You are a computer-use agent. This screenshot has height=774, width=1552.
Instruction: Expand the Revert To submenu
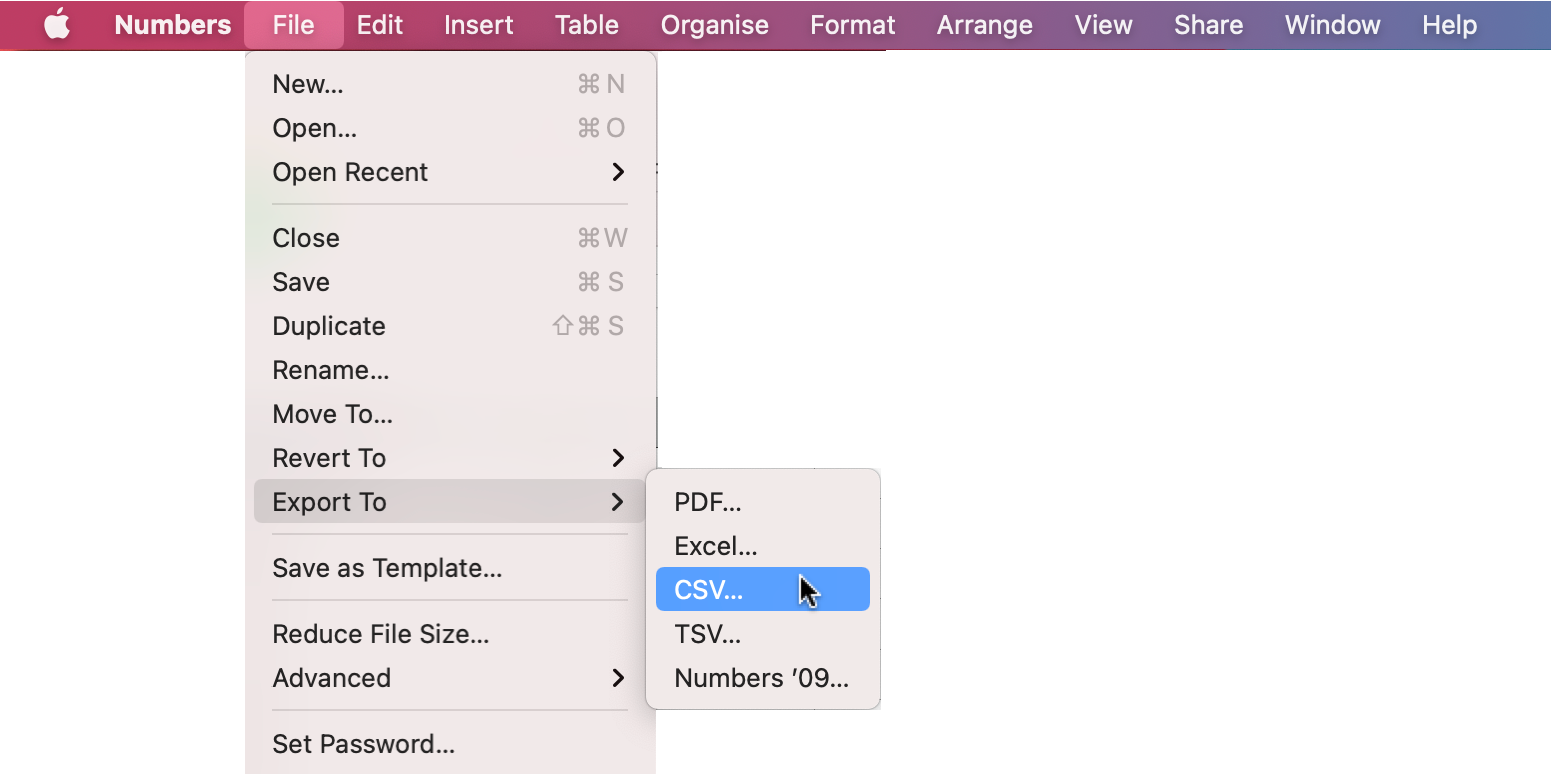coord(330,458)
